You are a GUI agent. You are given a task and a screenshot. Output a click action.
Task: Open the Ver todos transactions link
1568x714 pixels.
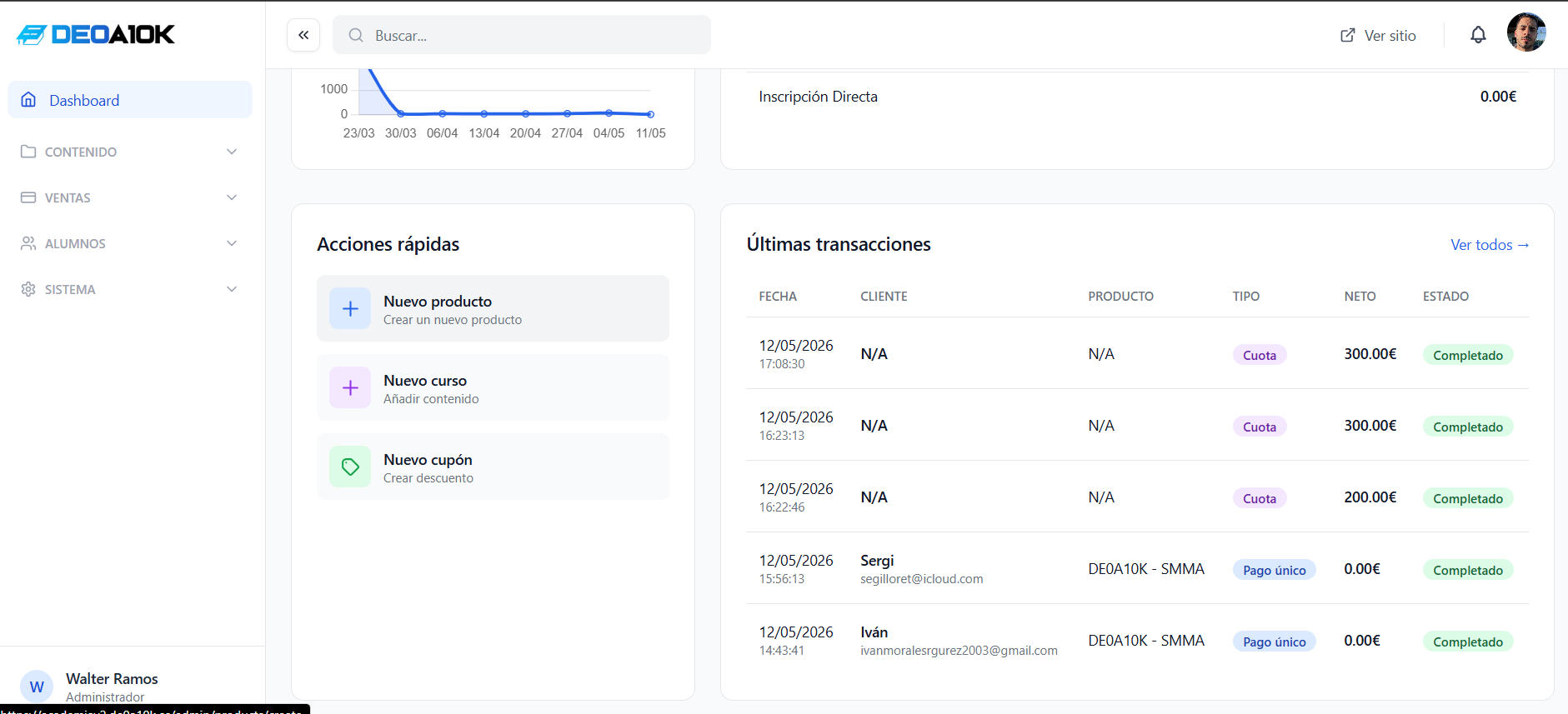pyautogui.click(x=1490, y=245)
